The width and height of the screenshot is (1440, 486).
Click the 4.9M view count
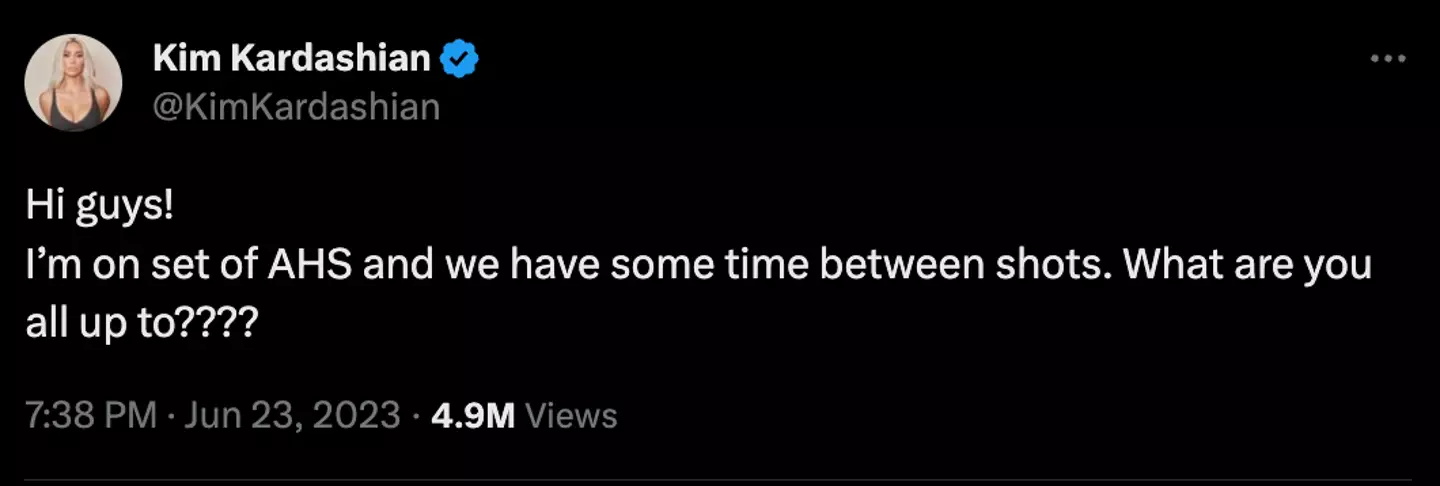pos(472,415)
